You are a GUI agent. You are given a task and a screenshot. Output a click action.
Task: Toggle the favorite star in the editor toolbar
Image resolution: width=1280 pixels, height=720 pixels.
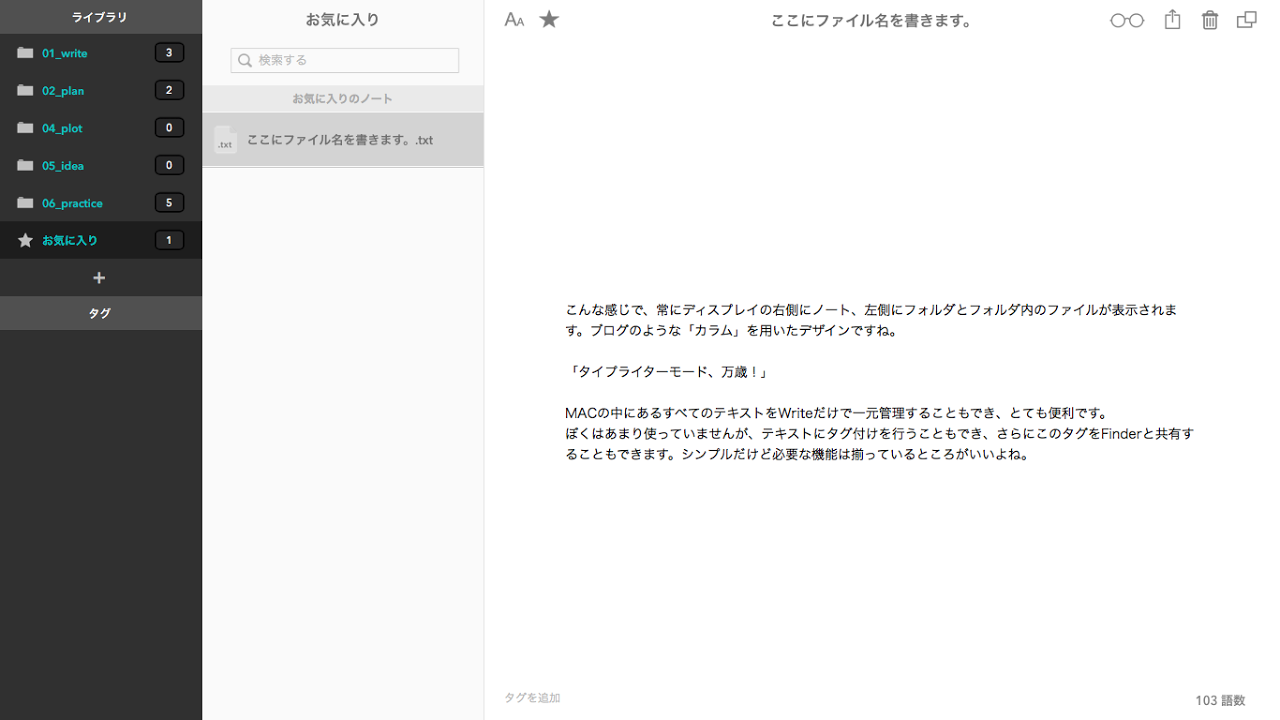click(549, 19)
